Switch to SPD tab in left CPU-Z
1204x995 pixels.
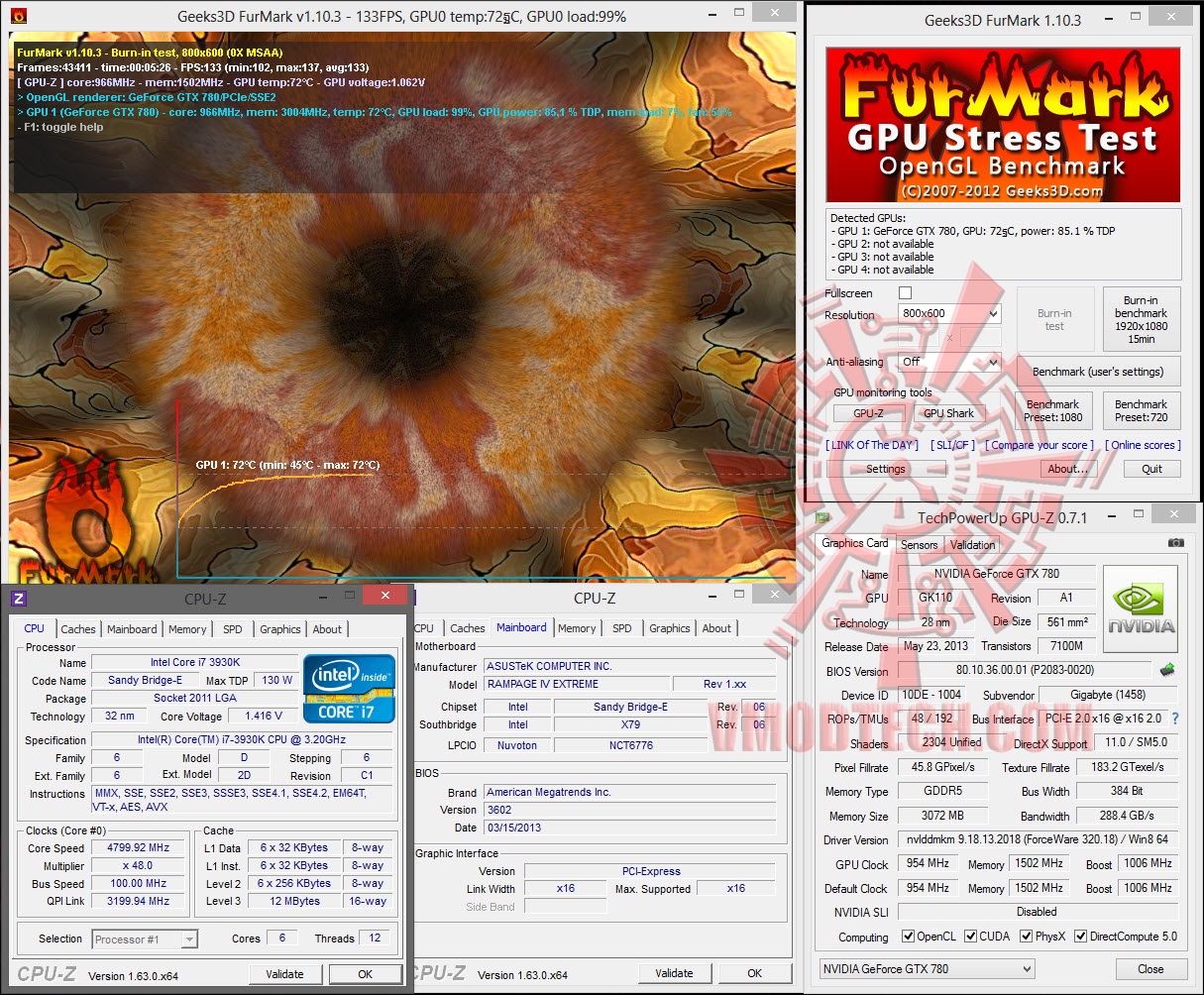(x=233, y=629)
